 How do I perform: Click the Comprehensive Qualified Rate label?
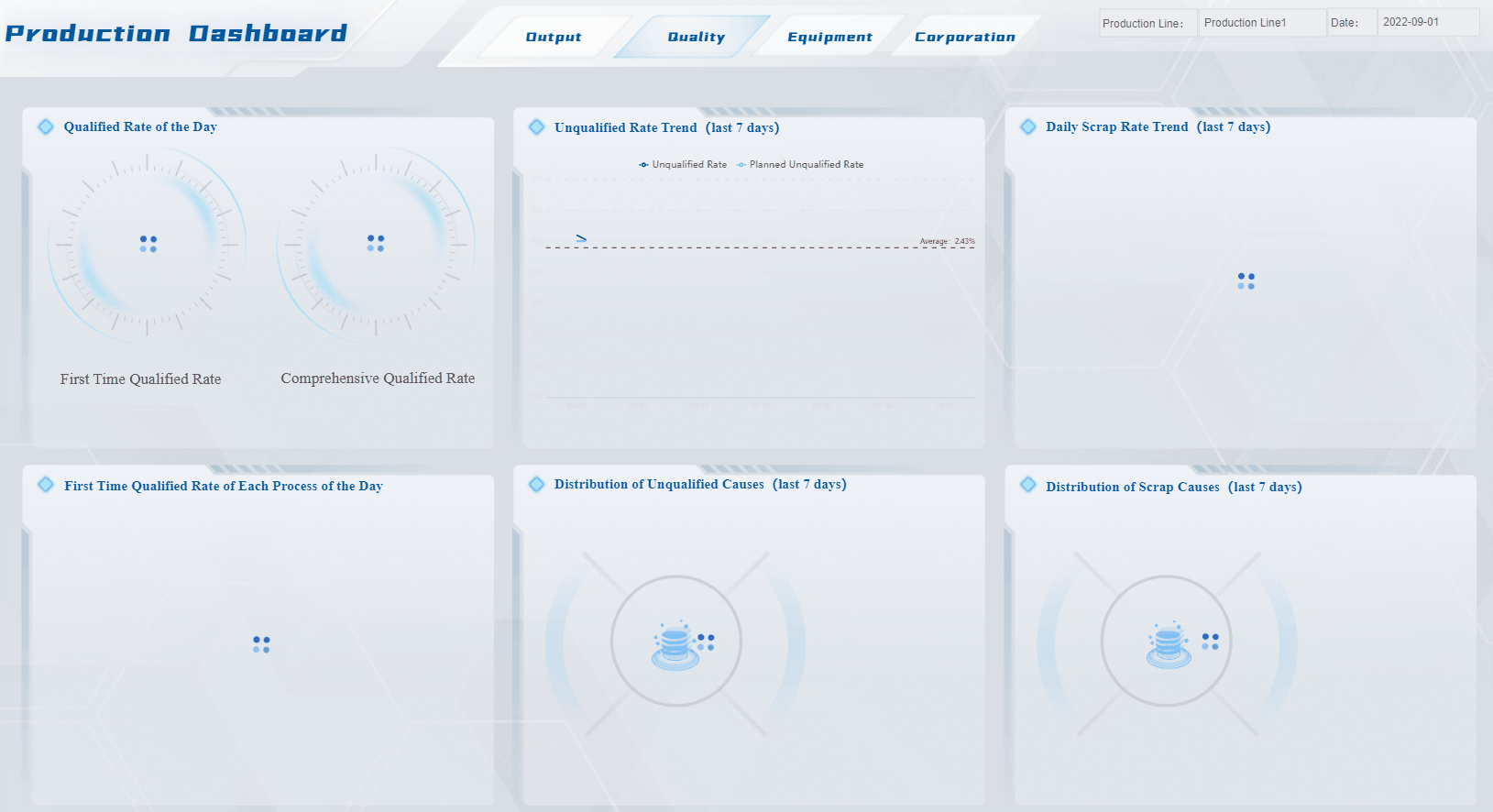pyautogui.click(x=378, y=379)
